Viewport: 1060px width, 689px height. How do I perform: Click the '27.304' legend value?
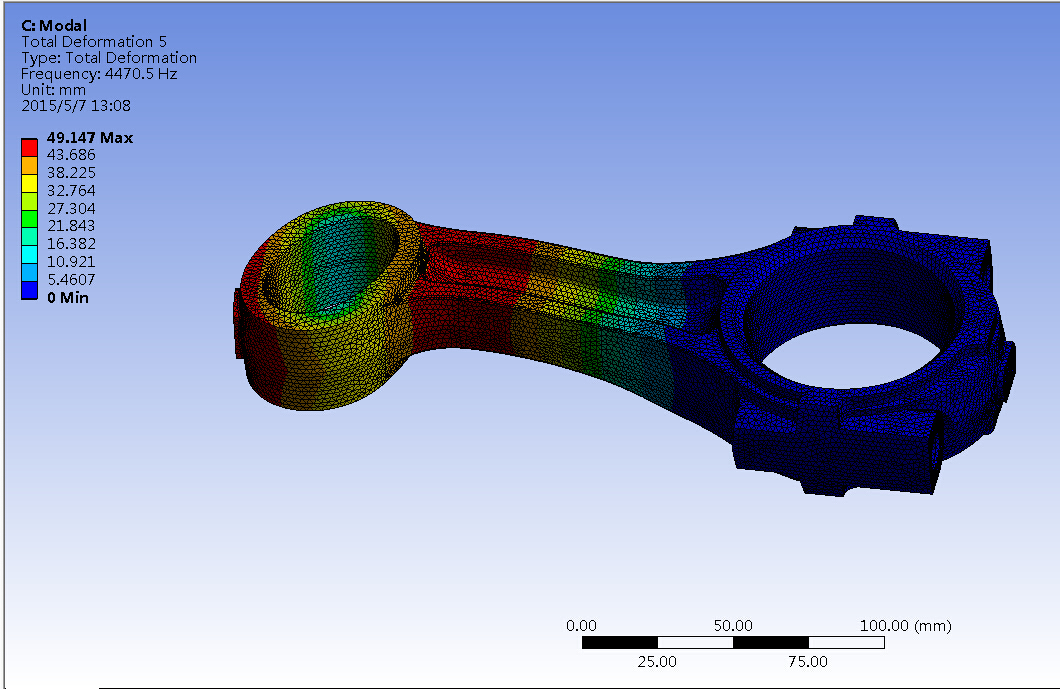[71, 208]
